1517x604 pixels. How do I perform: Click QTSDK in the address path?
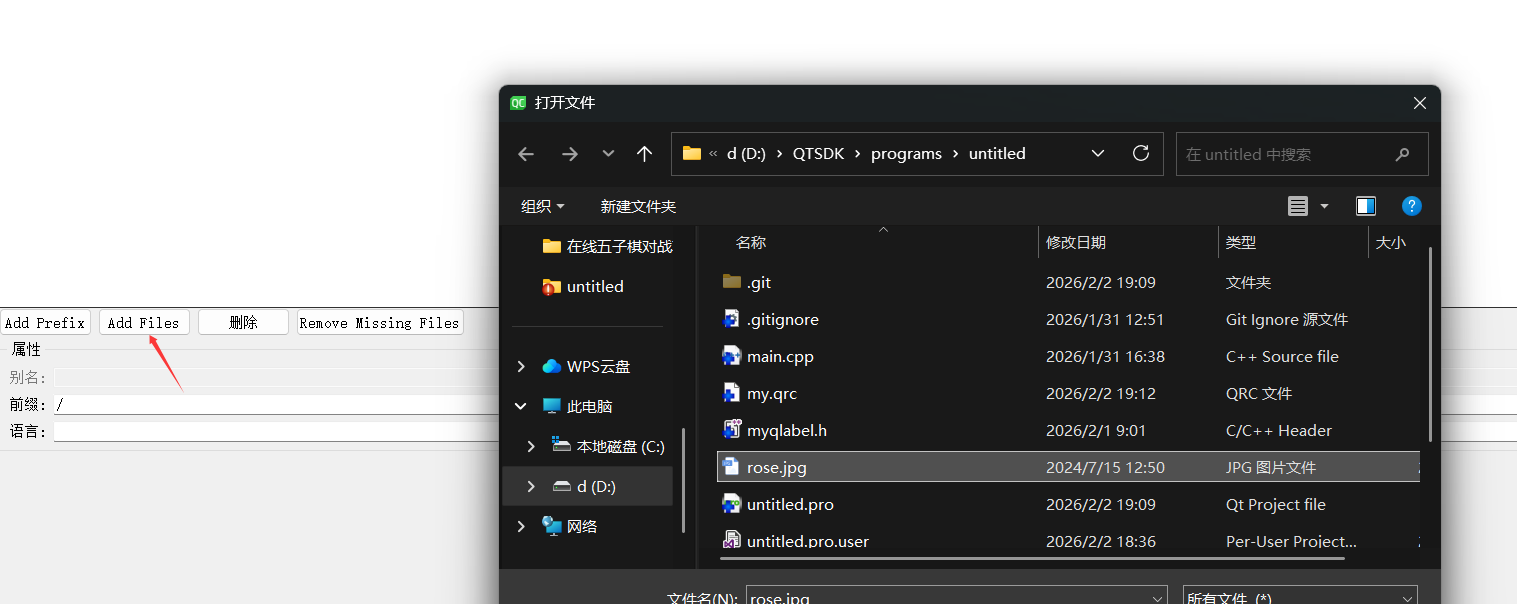(819, 154)
